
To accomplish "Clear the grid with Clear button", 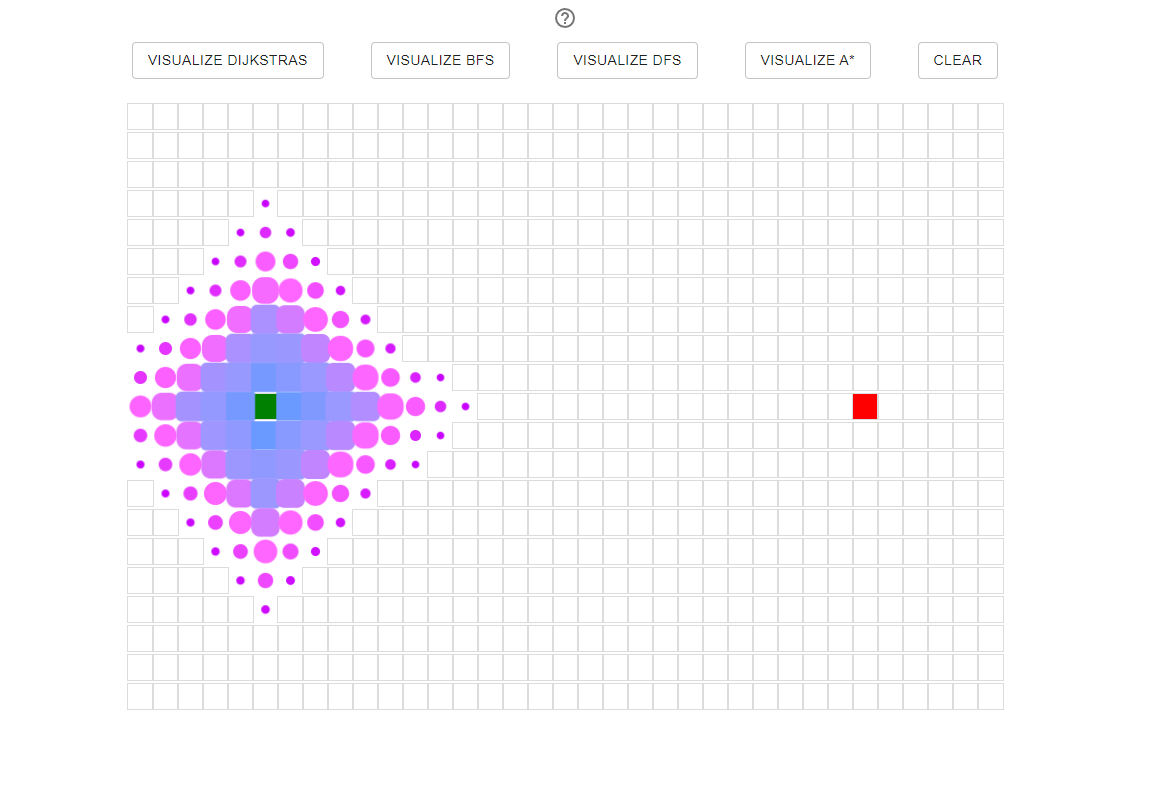I will coord(957,61).
